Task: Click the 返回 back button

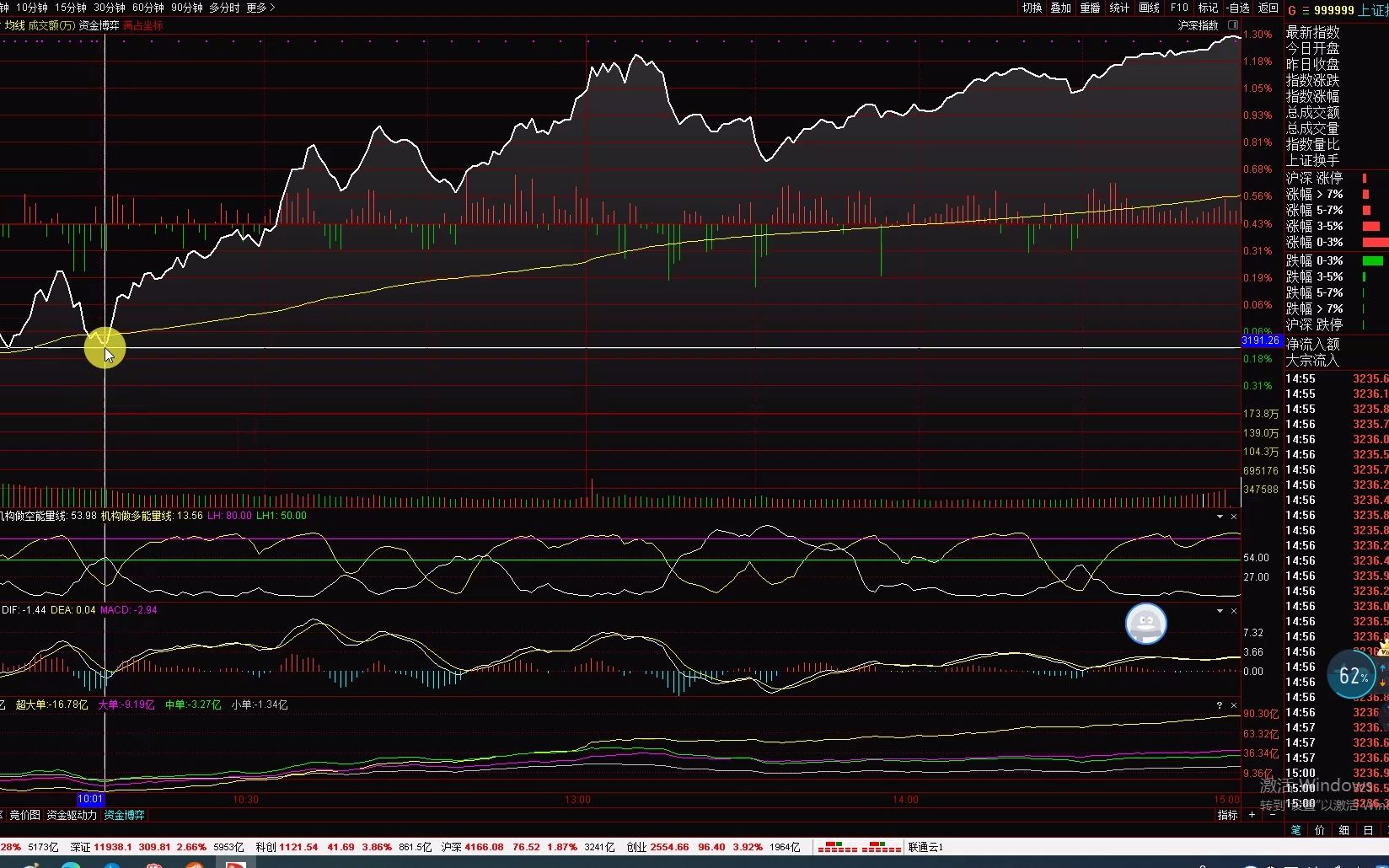Action: click(1268, 8)
